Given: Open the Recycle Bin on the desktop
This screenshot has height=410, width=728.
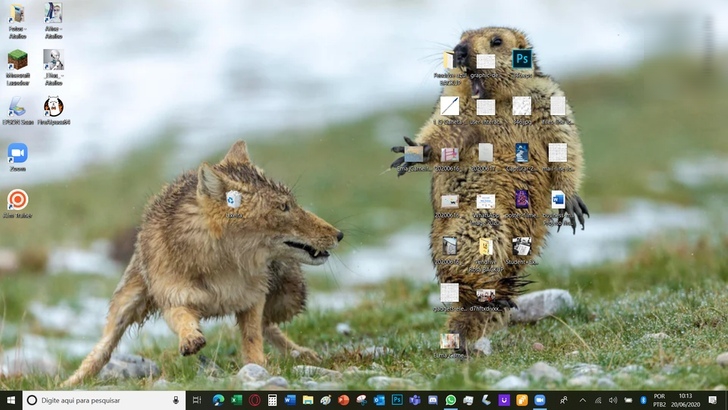Looking at the screenshot, I should 234,200.
